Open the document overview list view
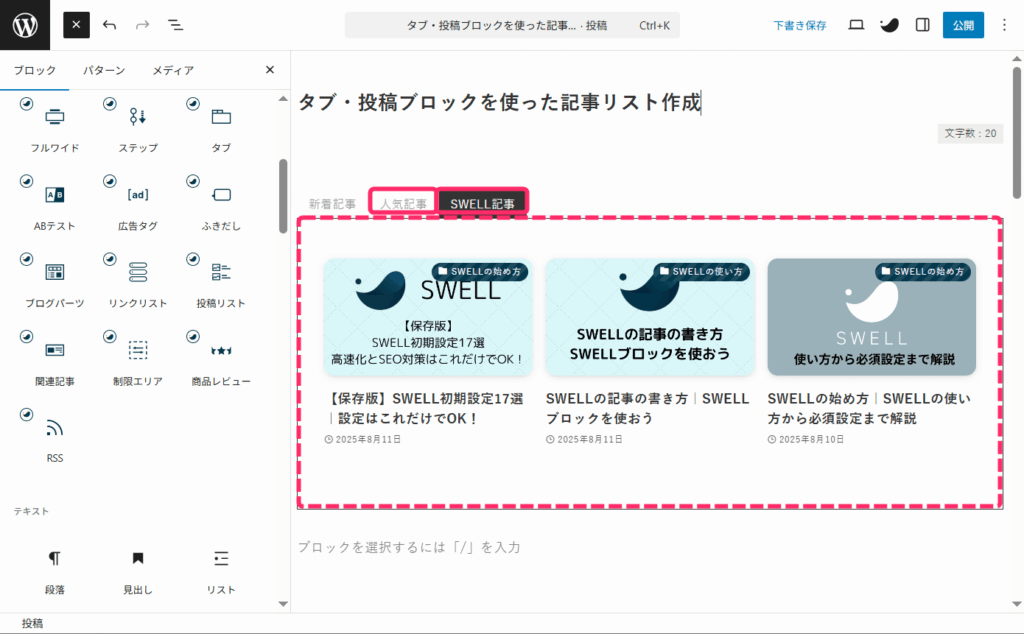Image resolution: width=1024 pixels, height=634 pixels. (175, 25)
